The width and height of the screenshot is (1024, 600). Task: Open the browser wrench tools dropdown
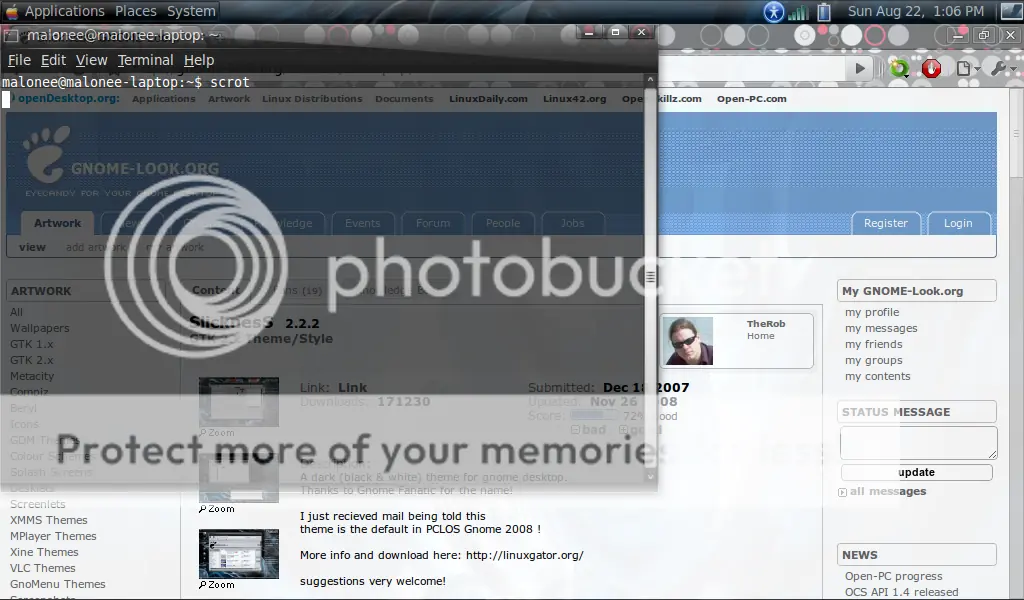point(1003,69)
